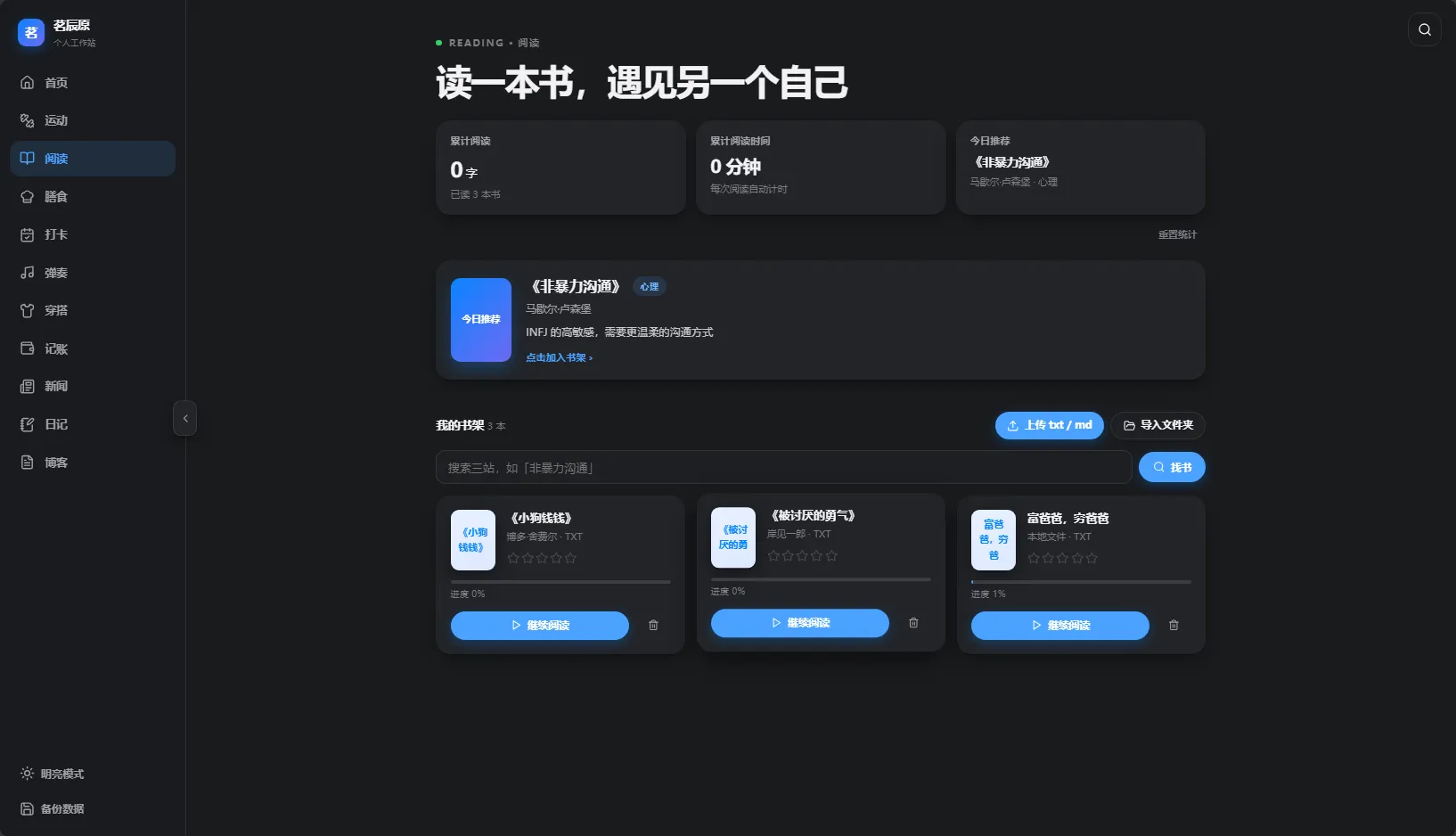This screenshot has width=1456, height=836.
Task: Toggle 明亮模式 light mode
Action: 53,774
